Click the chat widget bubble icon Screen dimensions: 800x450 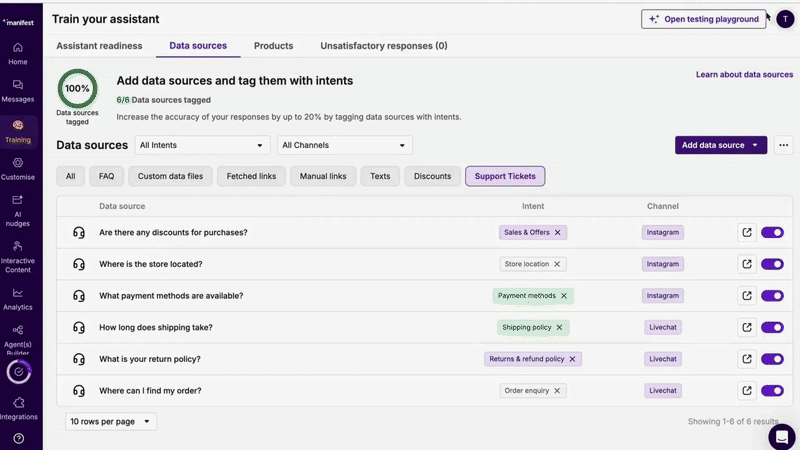click(782, 437)
